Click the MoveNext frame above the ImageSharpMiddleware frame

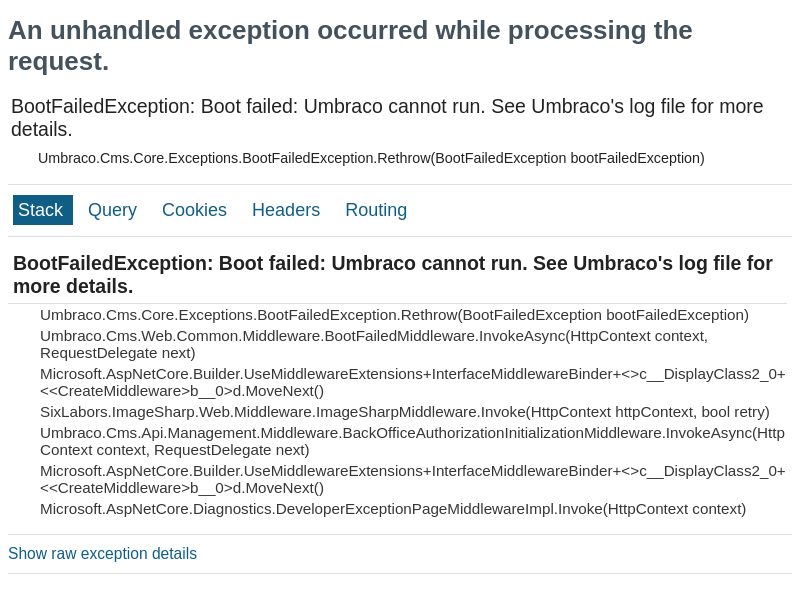pyautogui.click(x=412, y=383)
